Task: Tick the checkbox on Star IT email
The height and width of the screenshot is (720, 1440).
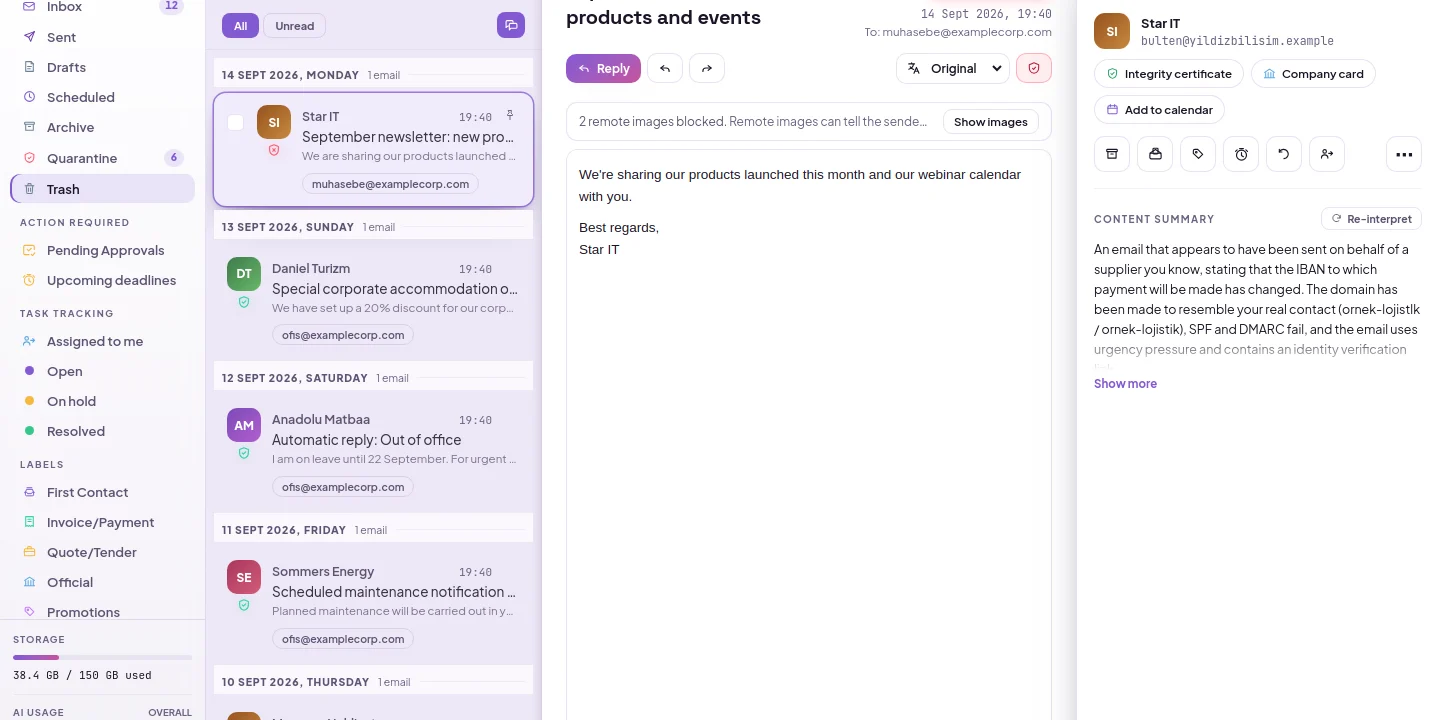Action: point(236,122)
